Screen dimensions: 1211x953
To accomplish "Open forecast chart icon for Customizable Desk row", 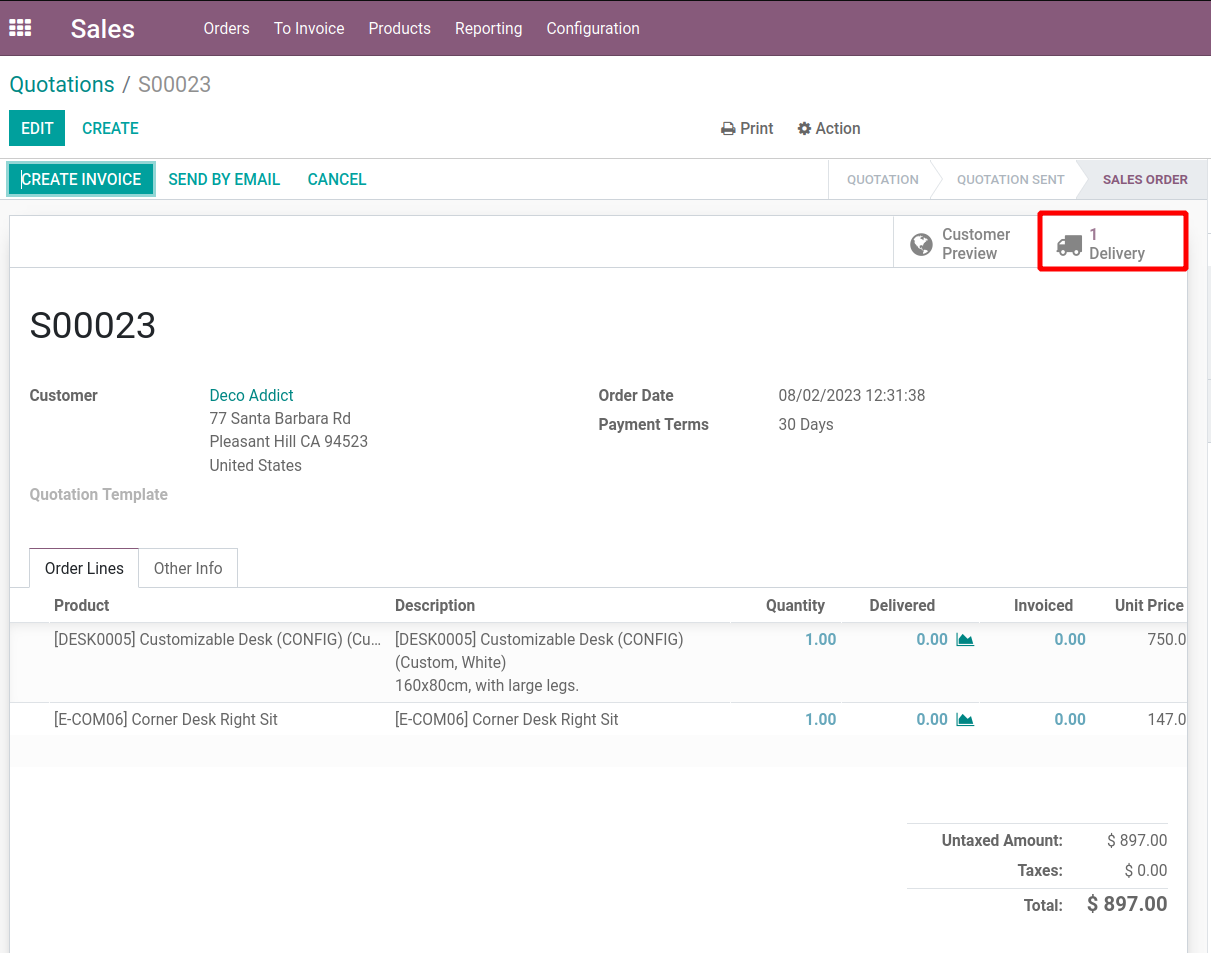I will pos(965,640).
